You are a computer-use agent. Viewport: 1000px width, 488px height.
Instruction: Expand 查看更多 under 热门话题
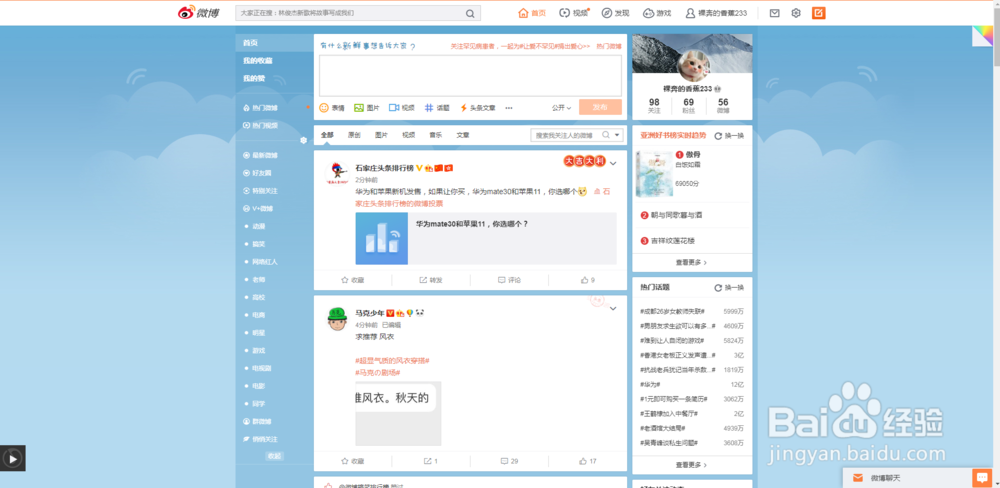point(691,464)
